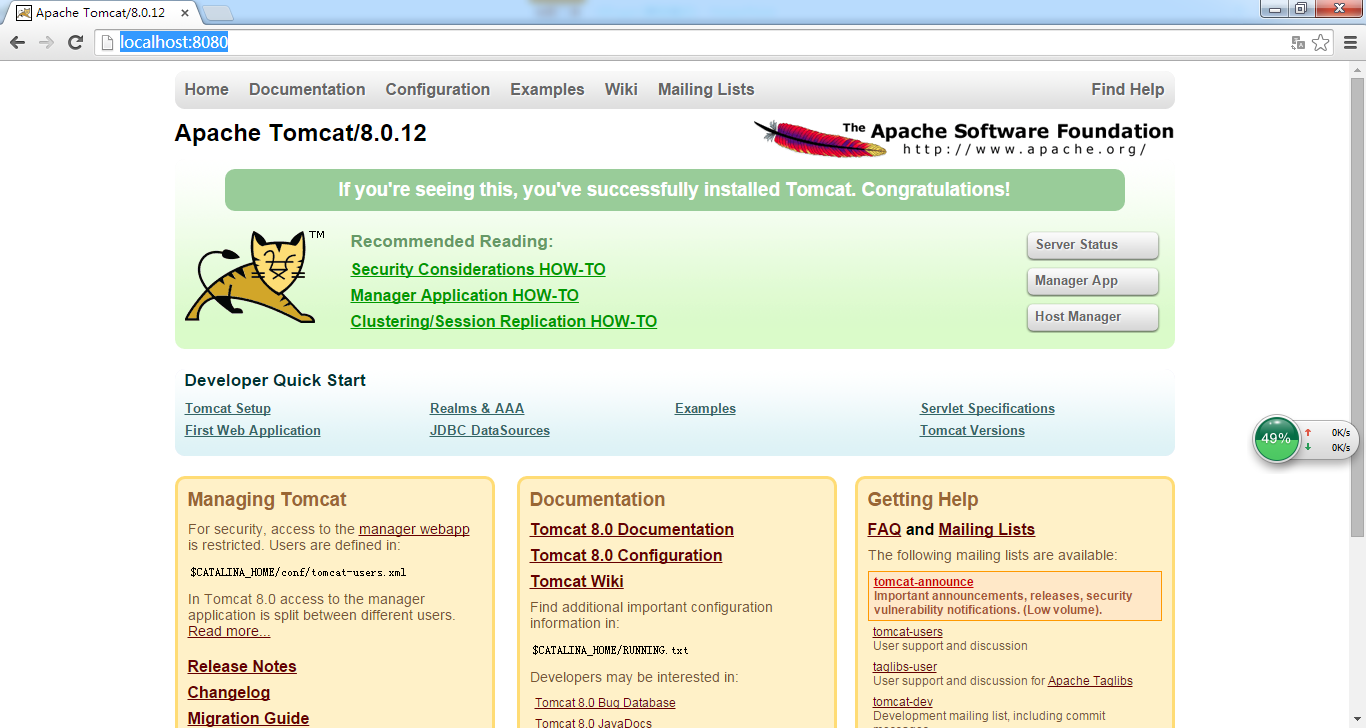Open Configuration in the top navigation
The image size is (1366, 728).
point(438,89)
